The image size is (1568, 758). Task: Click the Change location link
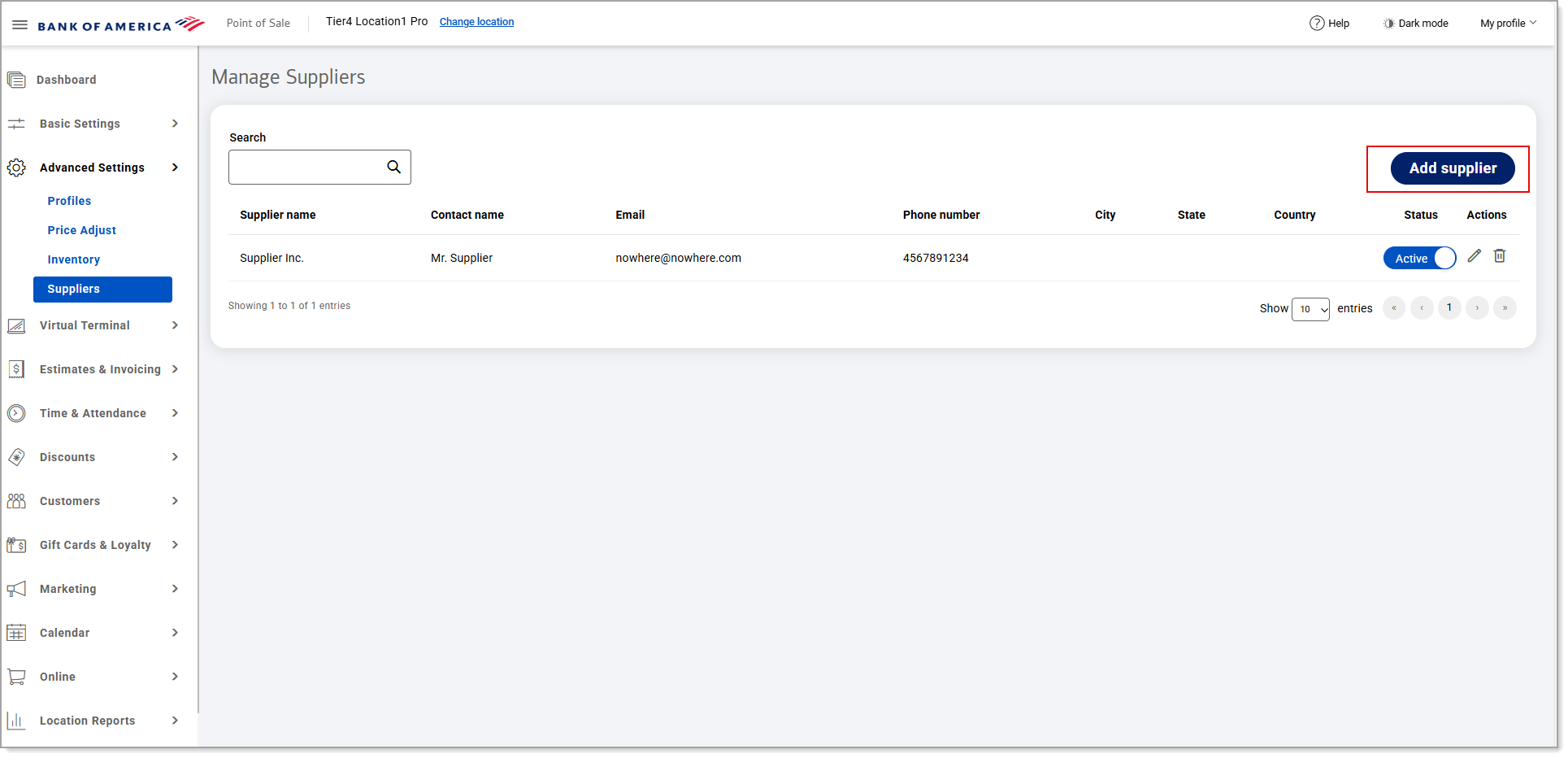(476, 22)
